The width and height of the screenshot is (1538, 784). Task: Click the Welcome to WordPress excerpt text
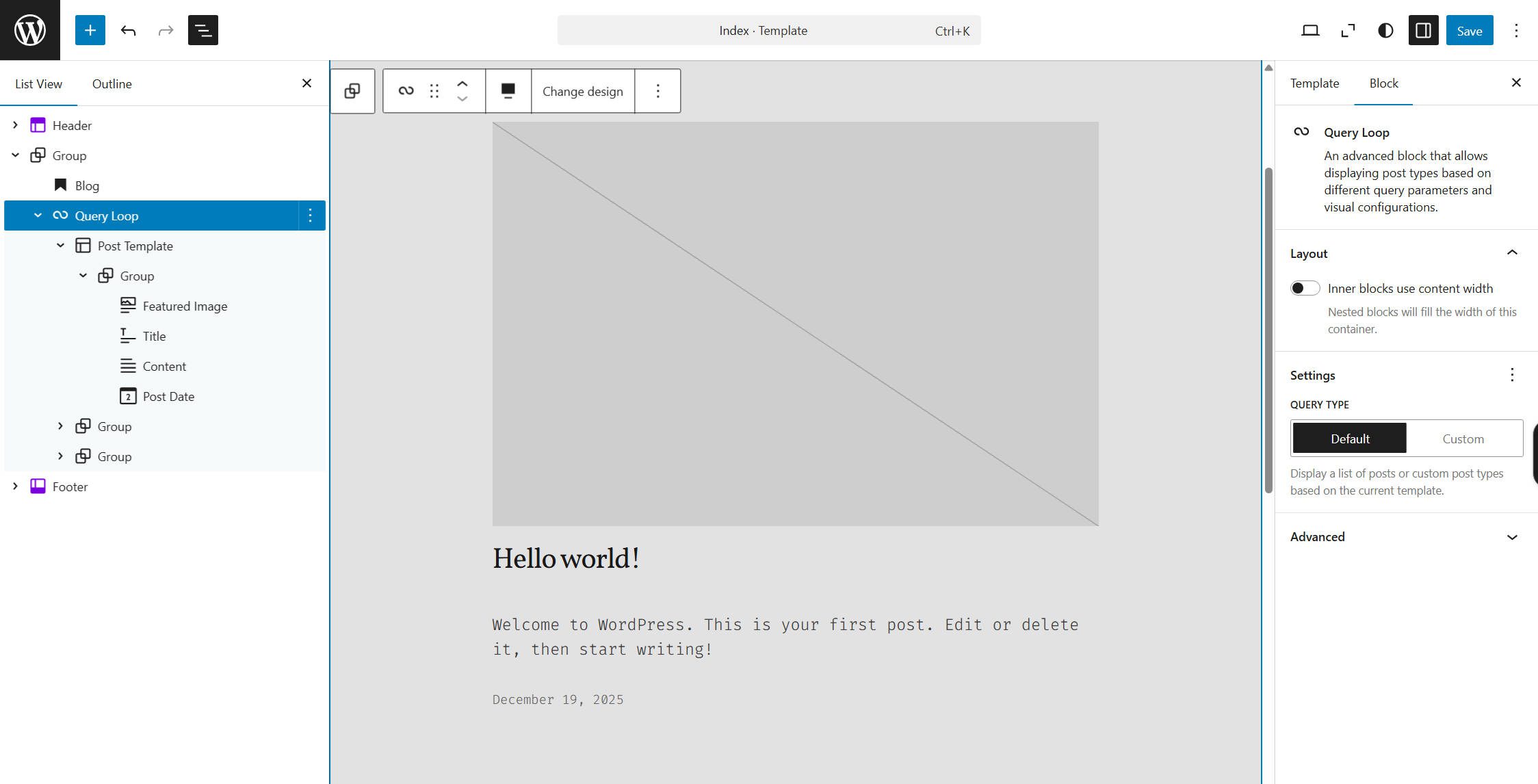click(x=785, y=637)
